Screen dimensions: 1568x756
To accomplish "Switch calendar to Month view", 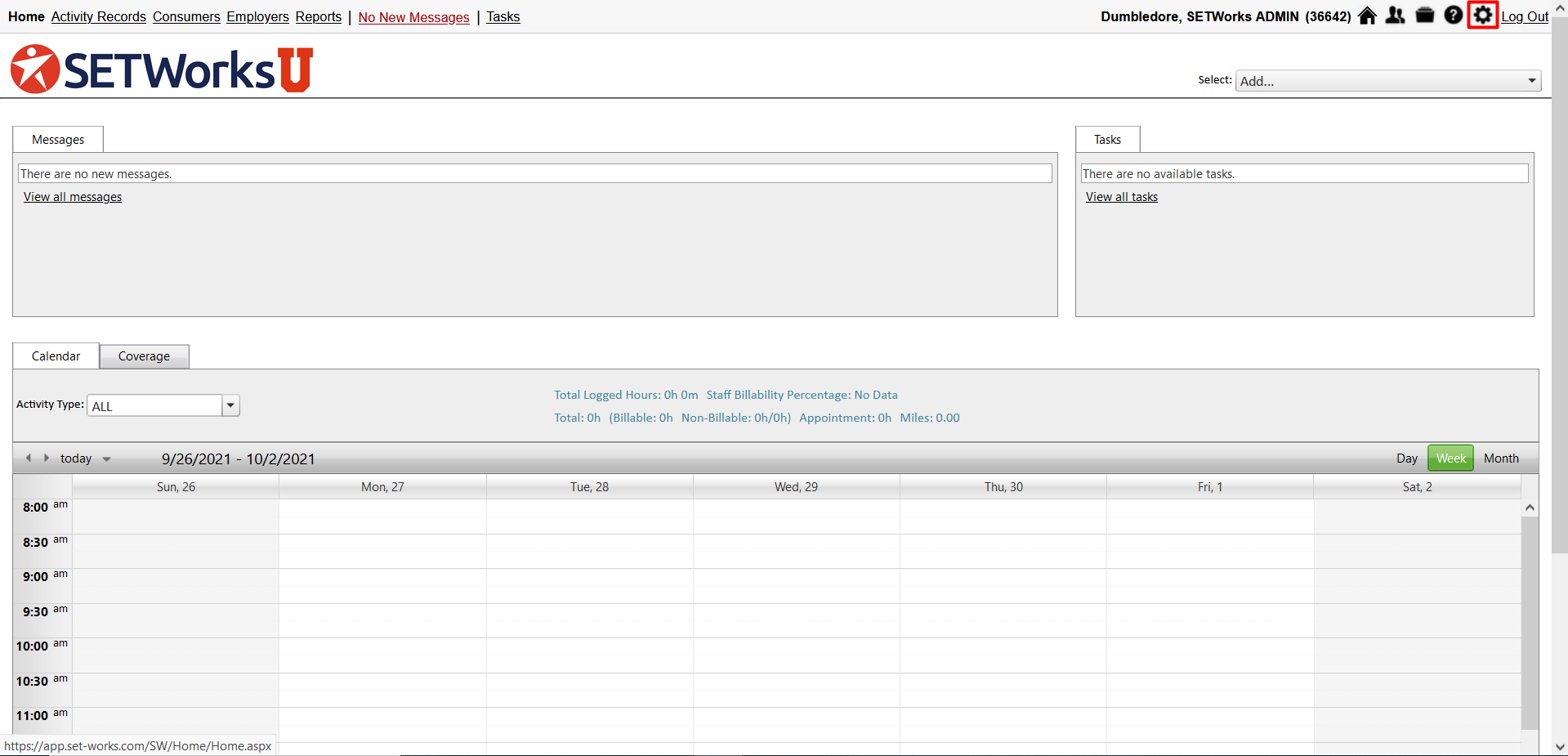I will coord(1502,459).
